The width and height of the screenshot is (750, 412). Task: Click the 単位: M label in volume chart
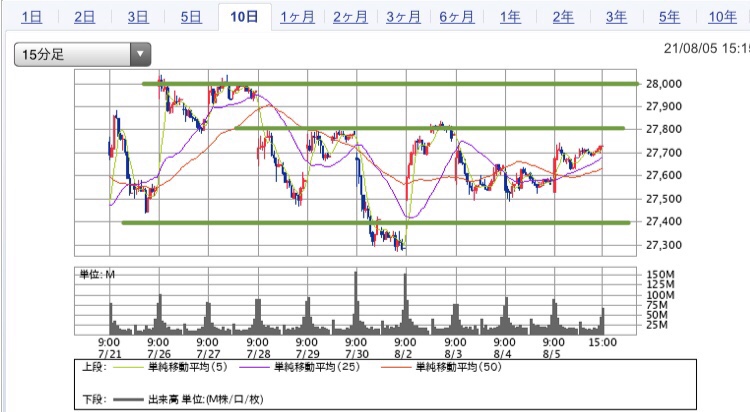[97, 274]
